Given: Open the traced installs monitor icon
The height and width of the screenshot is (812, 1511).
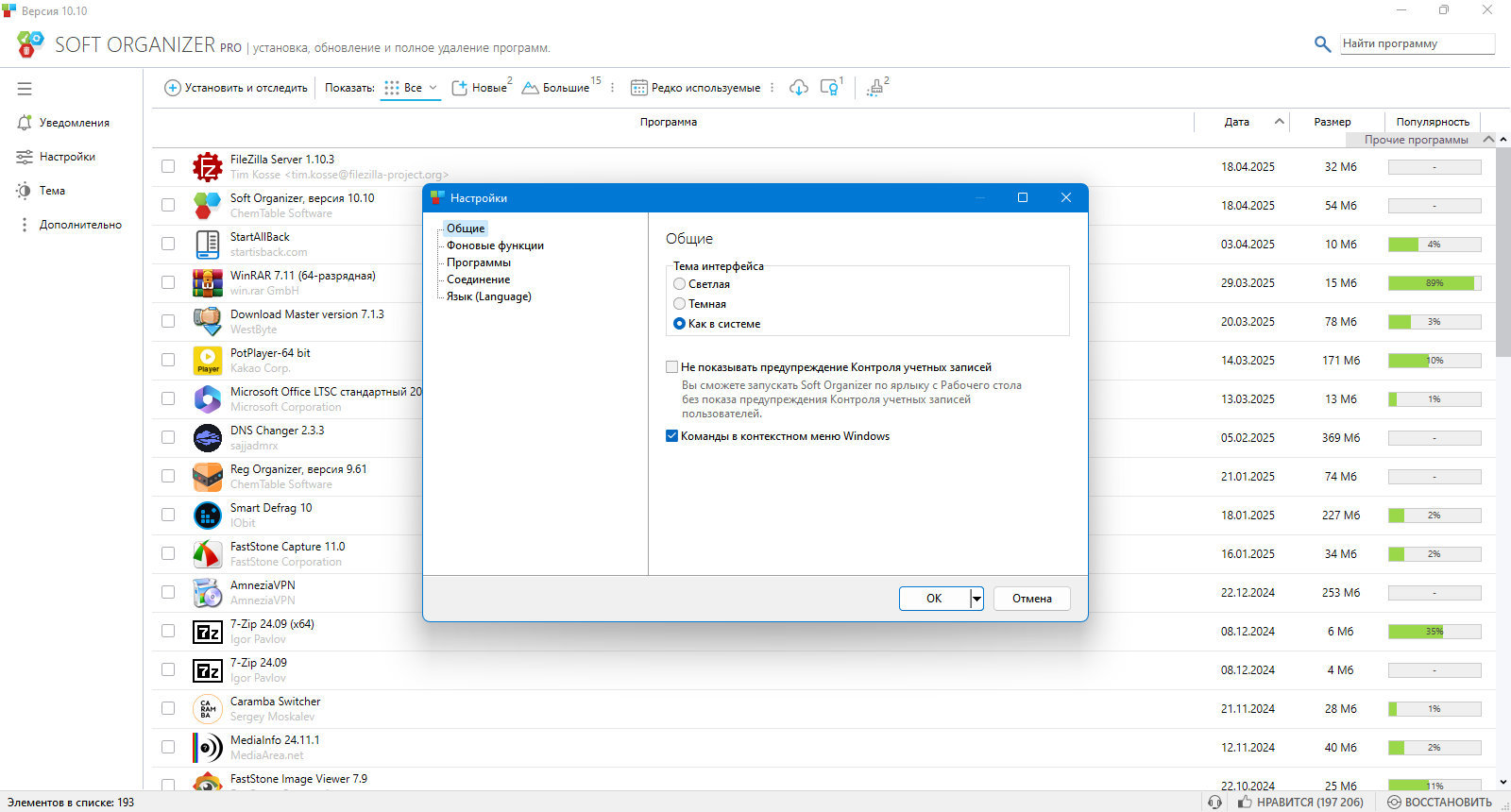Looking at the screenshot, I should point(829,88).
